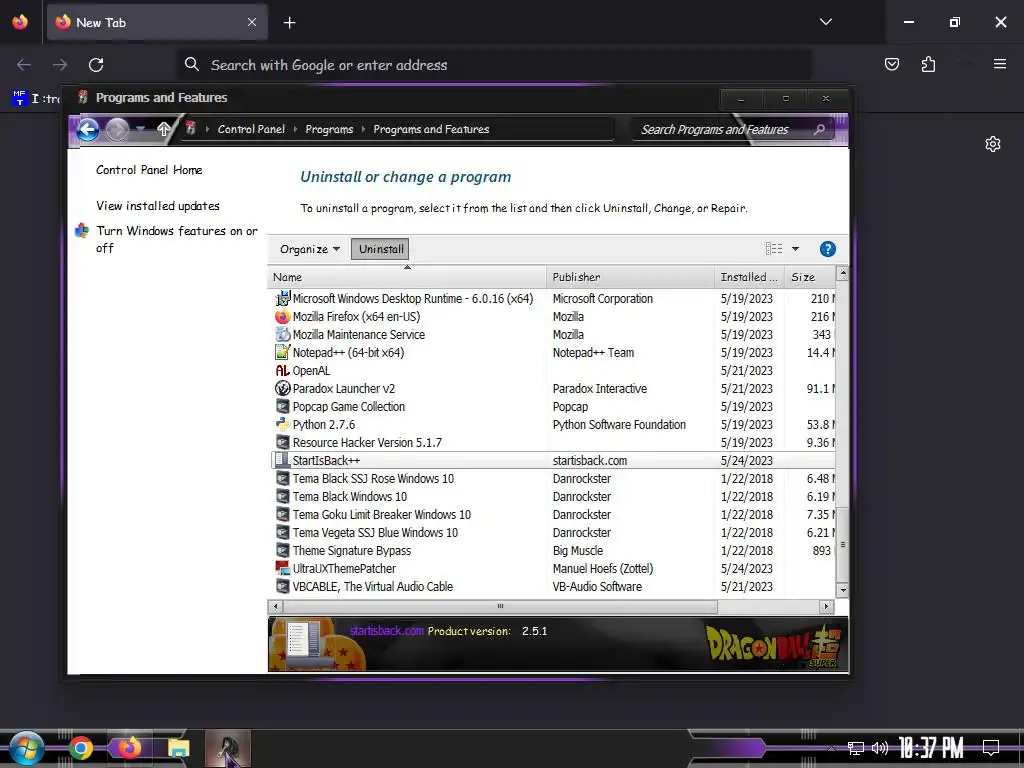1024x768 pixels.
Task: Expand the chevron after Control Panel breadcrumb
Action: [x=295, y=129]
